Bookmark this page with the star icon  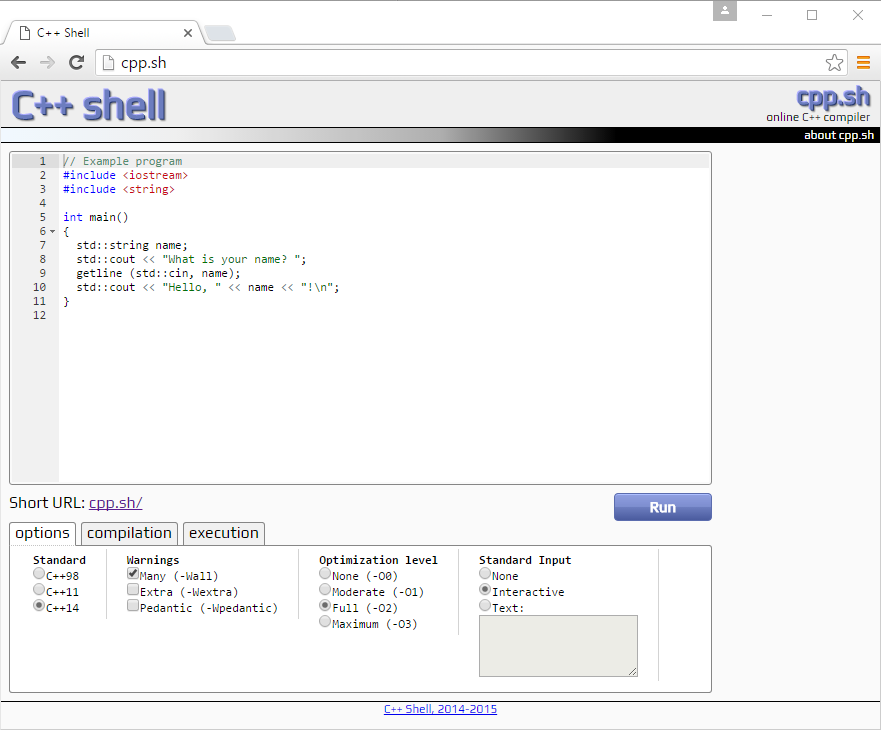coord(834,62)
